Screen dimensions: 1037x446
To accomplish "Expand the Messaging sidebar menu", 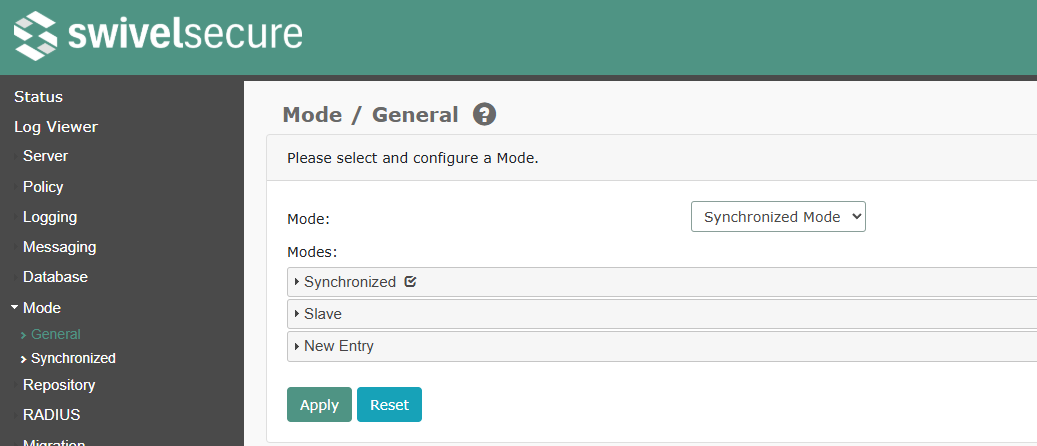I will tap(60, 247).
